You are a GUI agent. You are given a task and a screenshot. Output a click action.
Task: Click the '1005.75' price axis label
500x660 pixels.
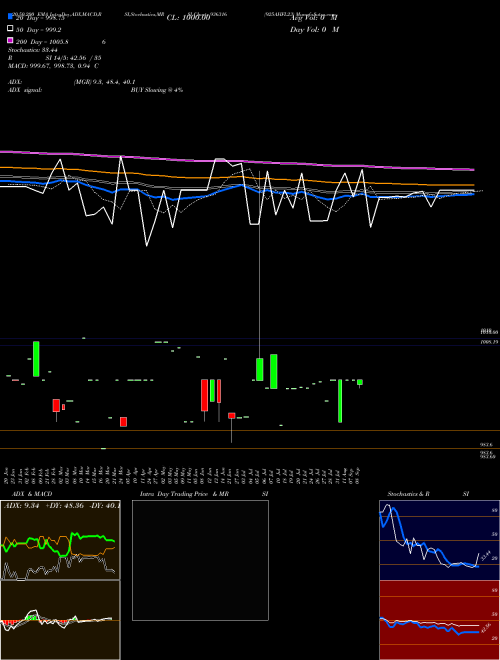pos(489,342)
